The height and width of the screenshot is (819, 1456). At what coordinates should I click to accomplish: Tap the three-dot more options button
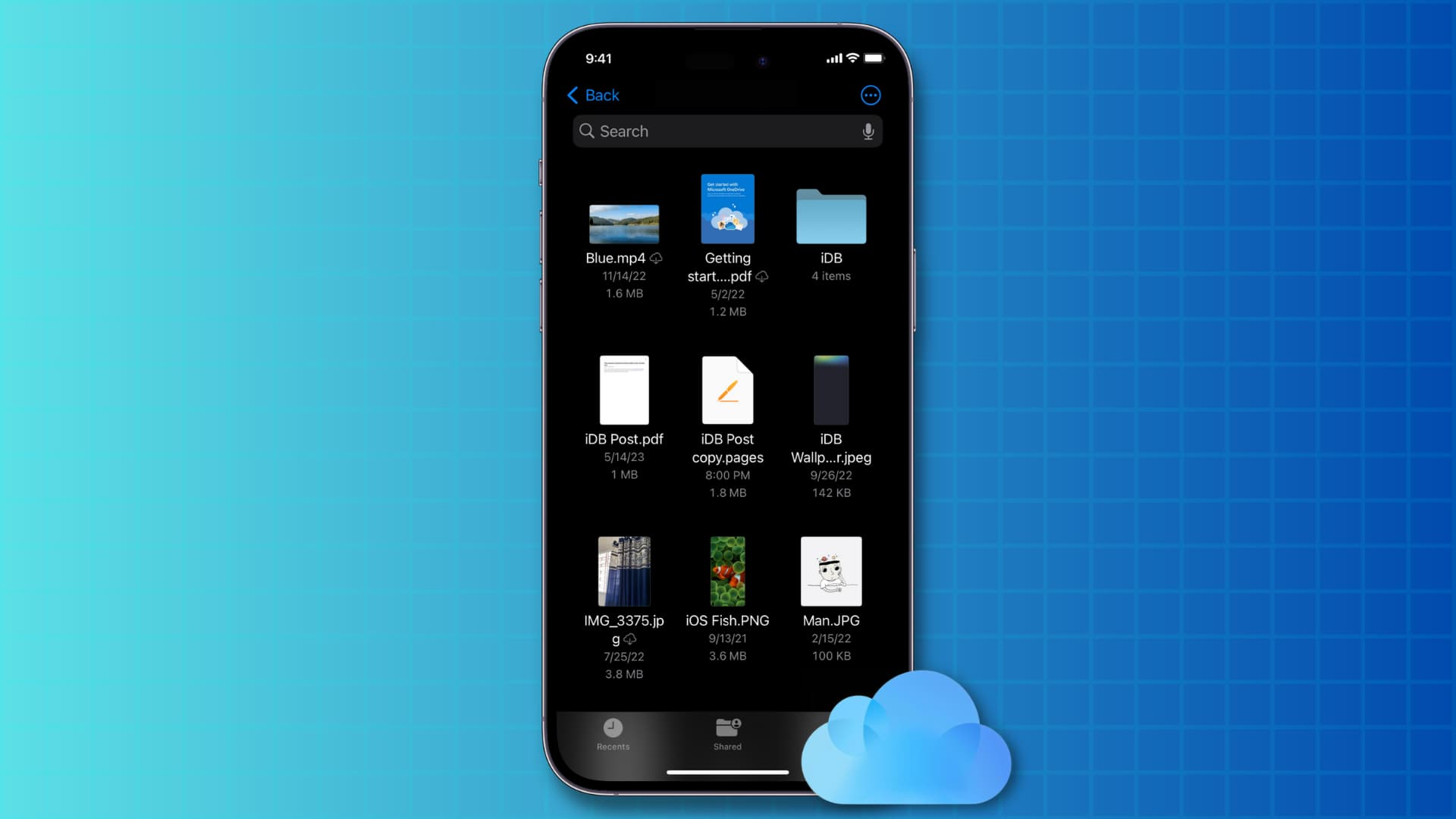[870, 95]
